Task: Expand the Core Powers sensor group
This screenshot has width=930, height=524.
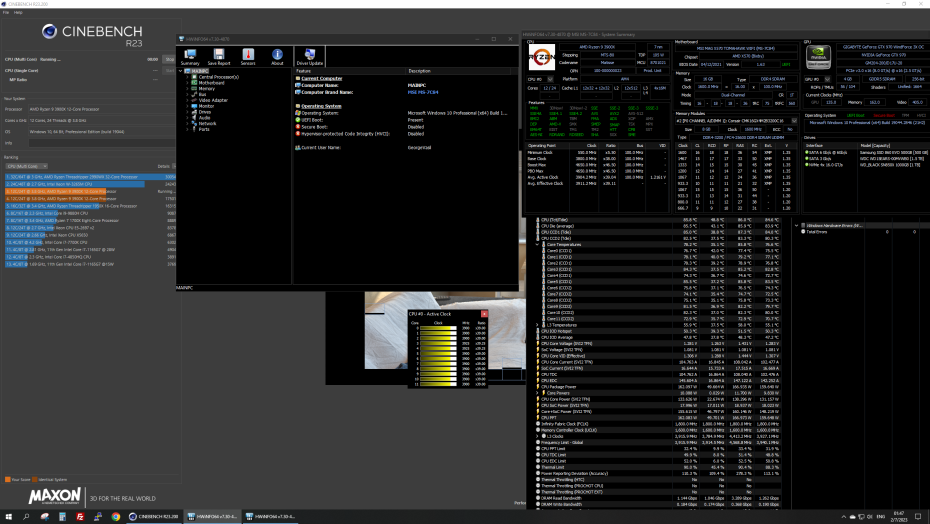Action: coord(537,393)
